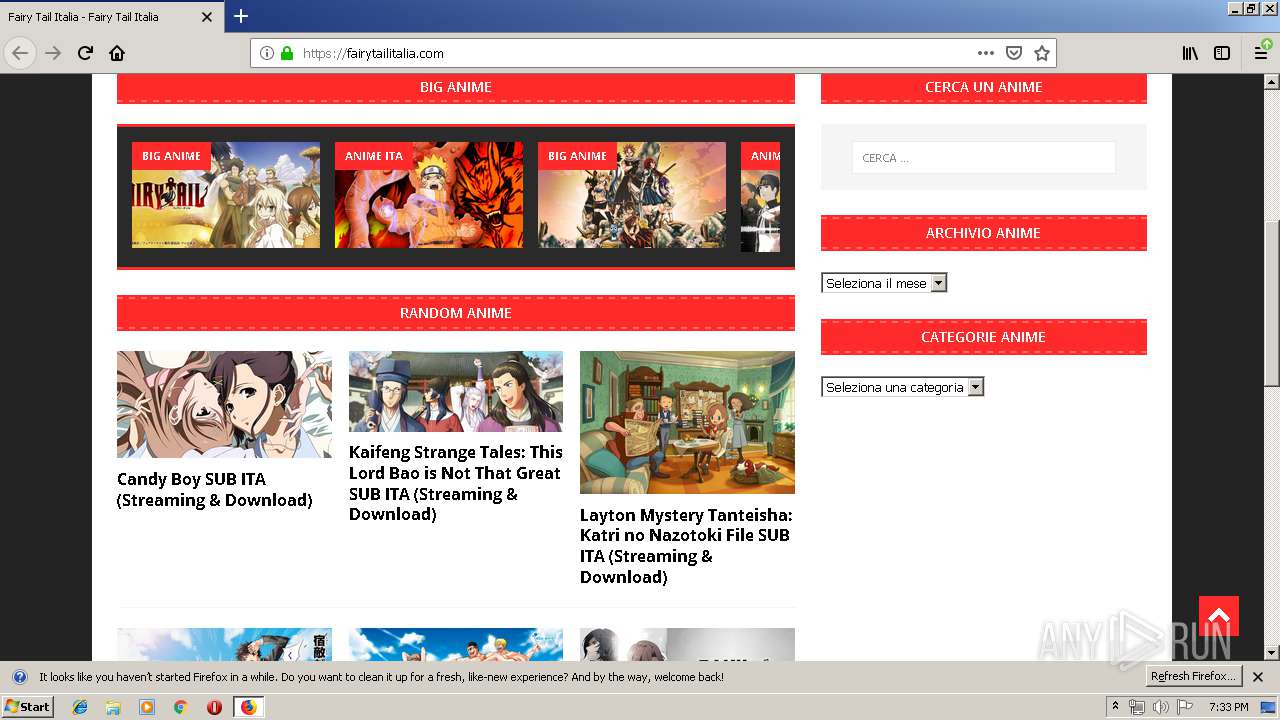Open Windows Media Player from taskbar
The height and width of the screenshot is (720, 1280).
tap(147, 707)
